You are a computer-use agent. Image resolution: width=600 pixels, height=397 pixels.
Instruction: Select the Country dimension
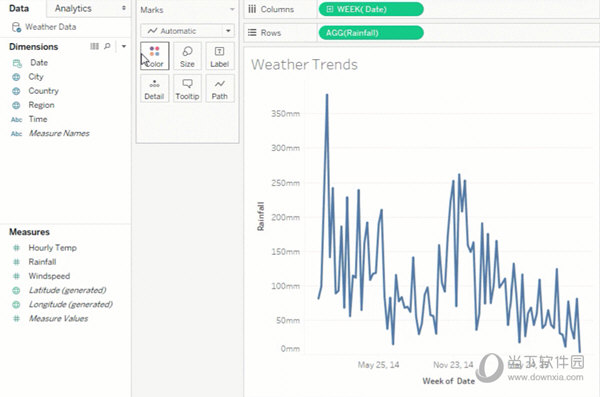click(x=44, y=91)
